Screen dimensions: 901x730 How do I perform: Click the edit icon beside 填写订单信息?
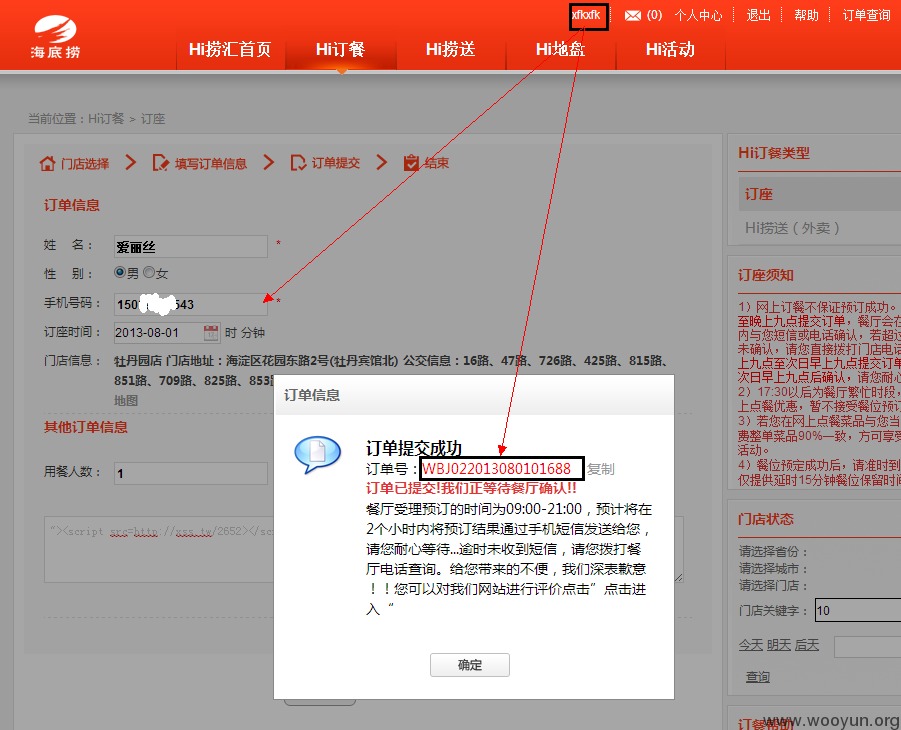[x=160, y=163]
